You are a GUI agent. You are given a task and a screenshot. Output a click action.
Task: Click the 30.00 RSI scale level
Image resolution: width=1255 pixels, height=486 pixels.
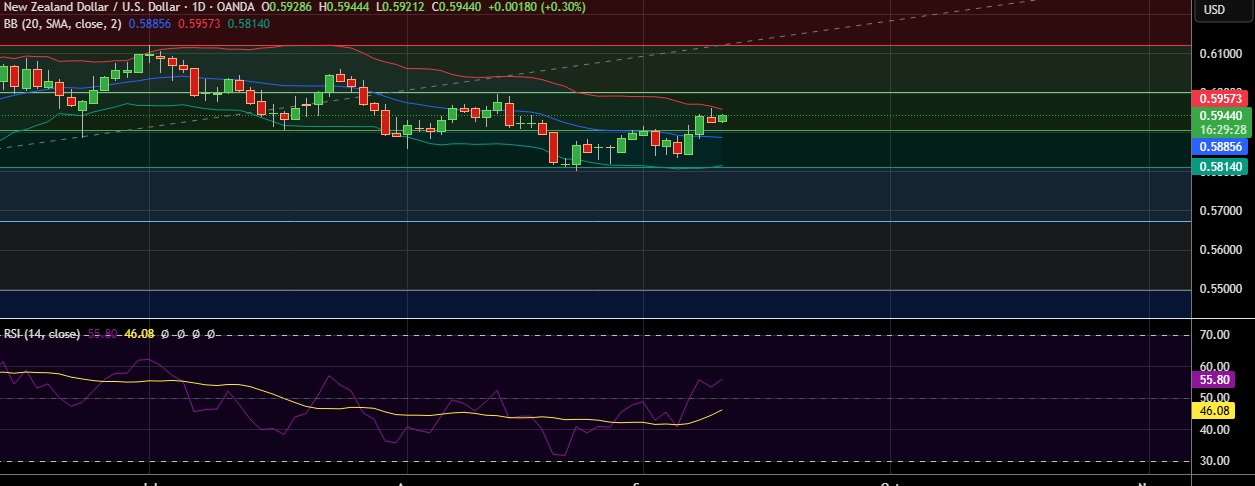tap(1216, 461)
